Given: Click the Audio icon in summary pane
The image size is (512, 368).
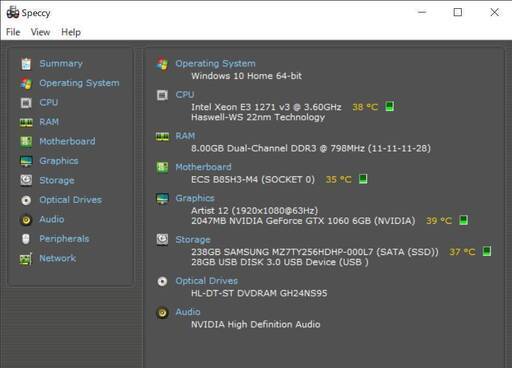Looking at the screenshot, I should tap(162, 313).
